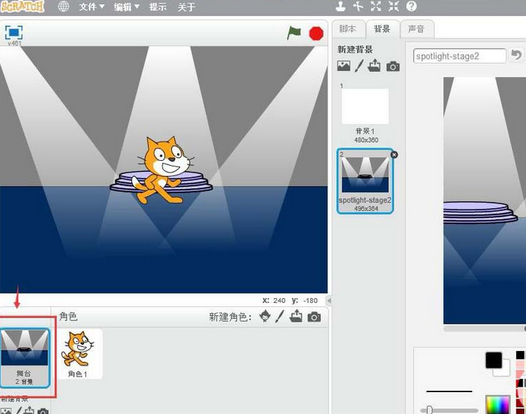The image size is (526, 414).
Task: Open the language globe menu
Action: 63,6
